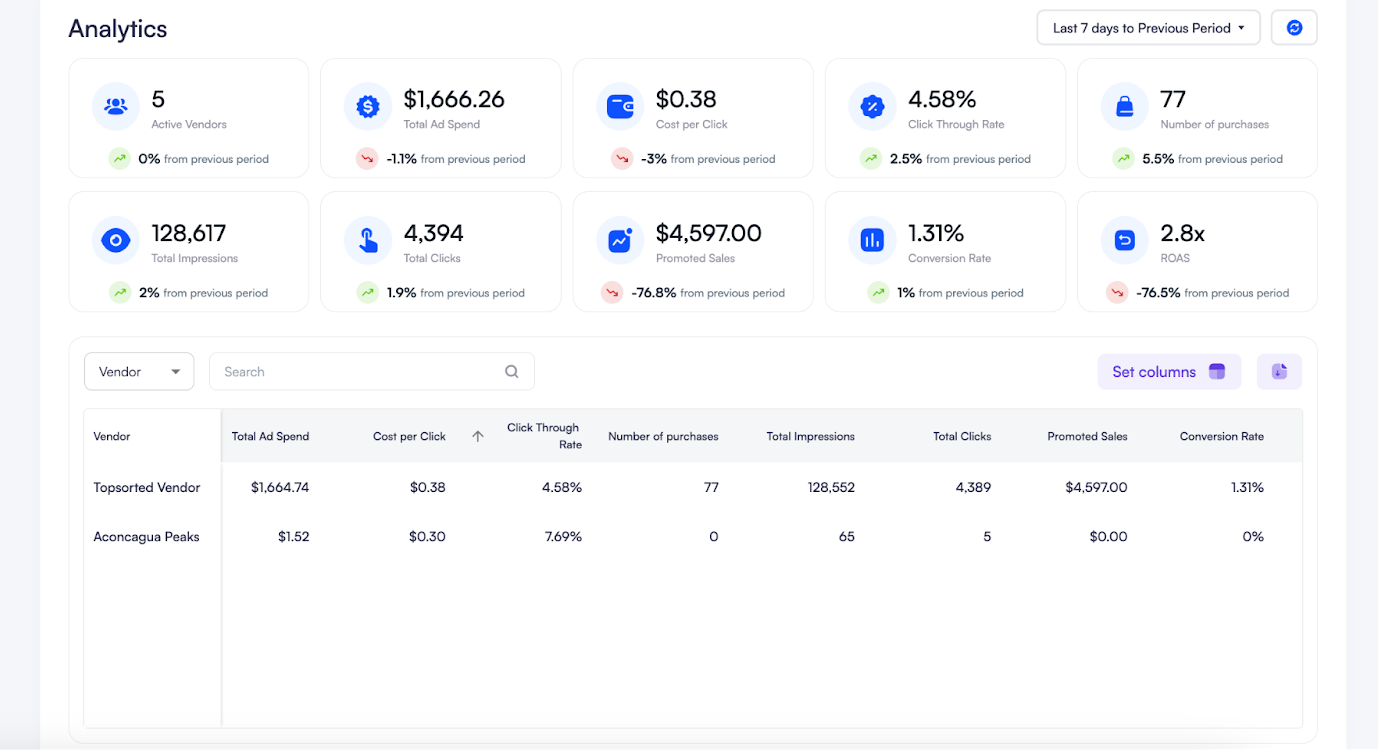Select the Cost per Click card icon
1378x750 pixels.
[x=619, y=105]
